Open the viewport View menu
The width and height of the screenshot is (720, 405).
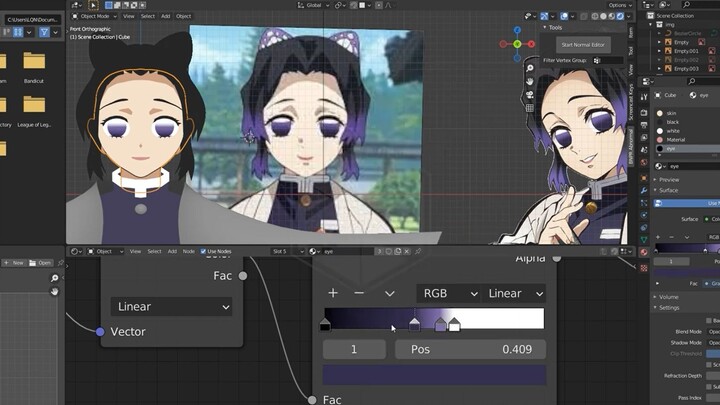click(129, 16)
